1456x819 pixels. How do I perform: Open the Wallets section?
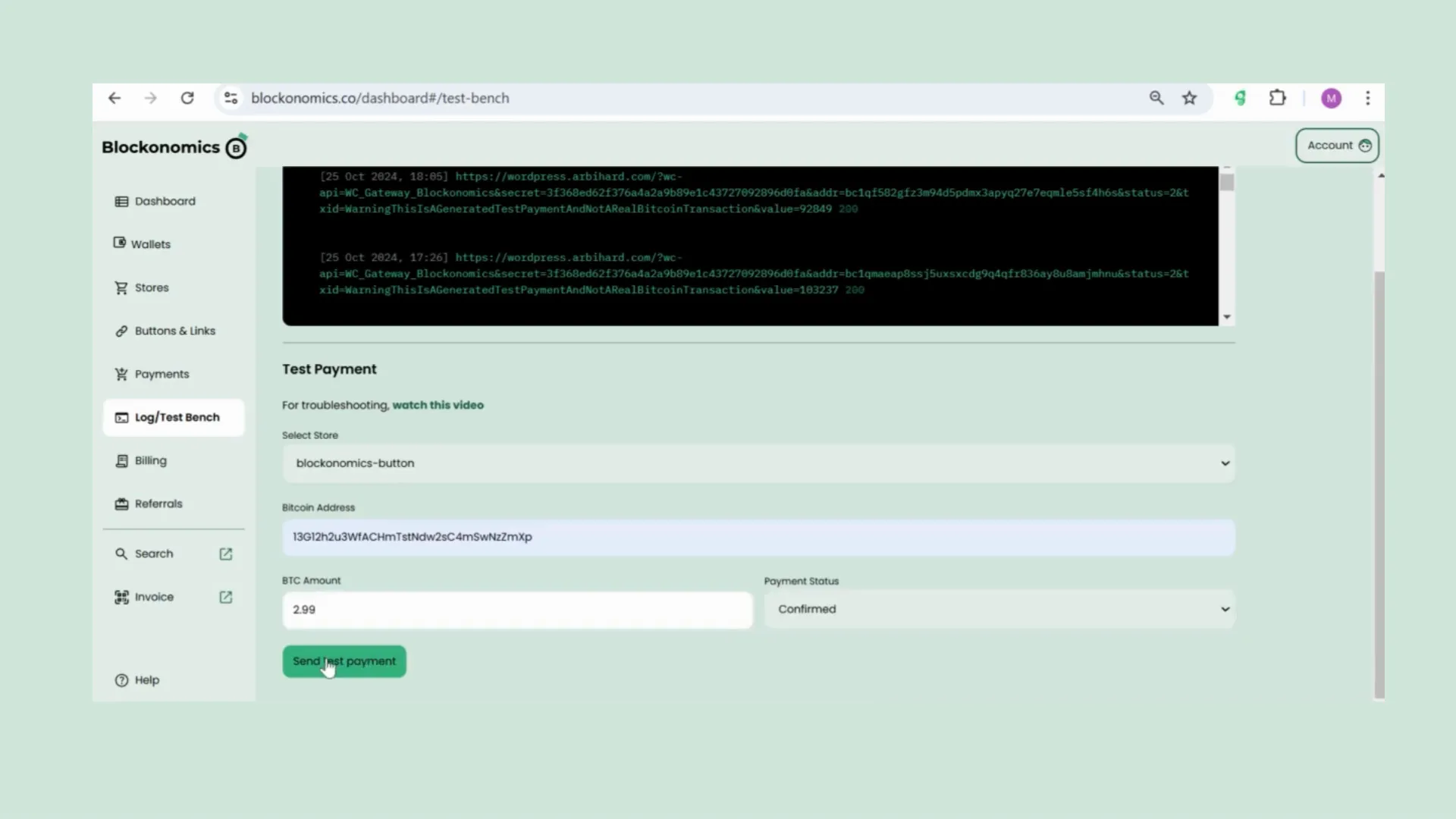[150, 243]
